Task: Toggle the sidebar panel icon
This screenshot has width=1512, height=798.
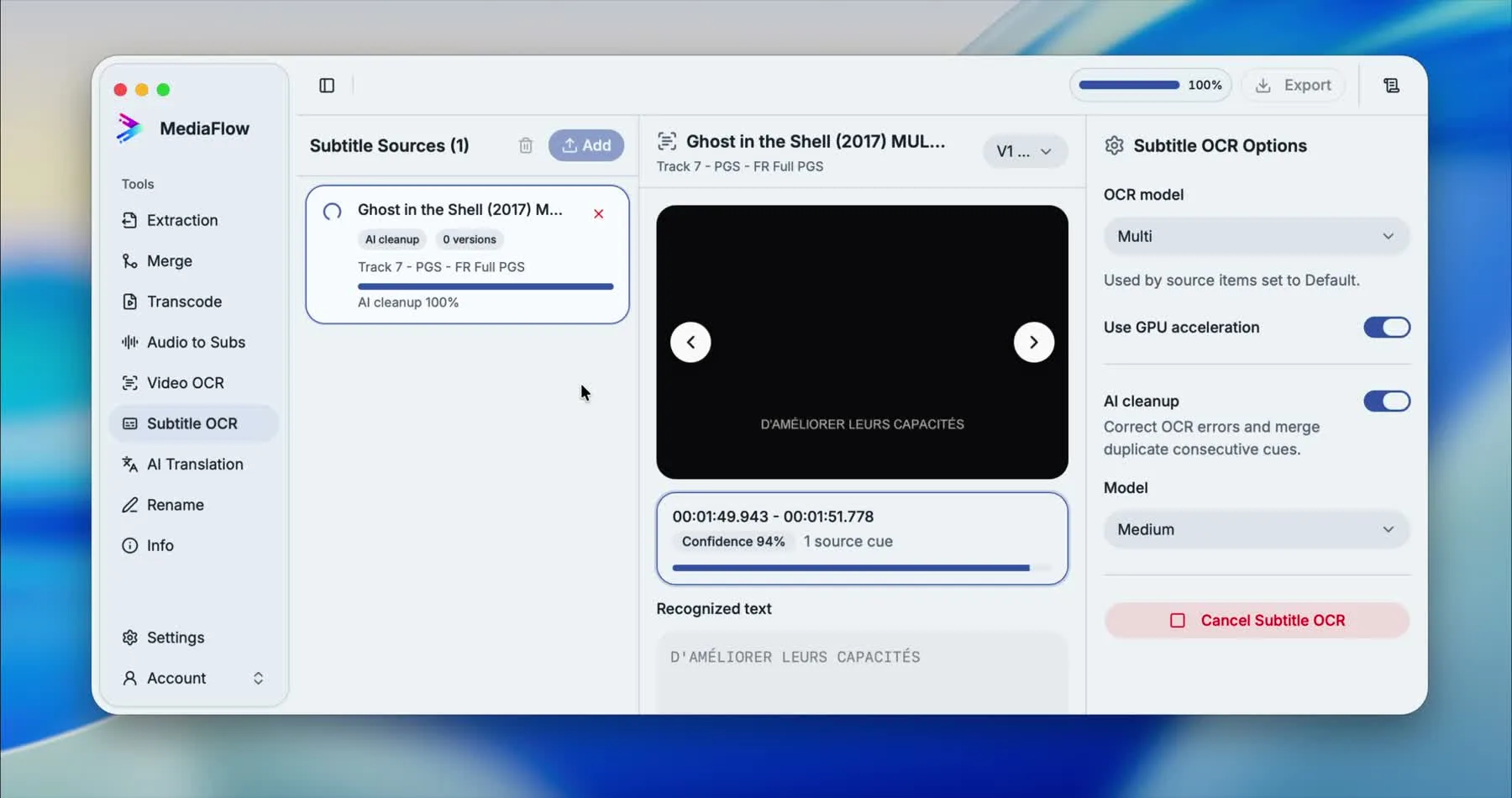Action: tap(327, 86)
